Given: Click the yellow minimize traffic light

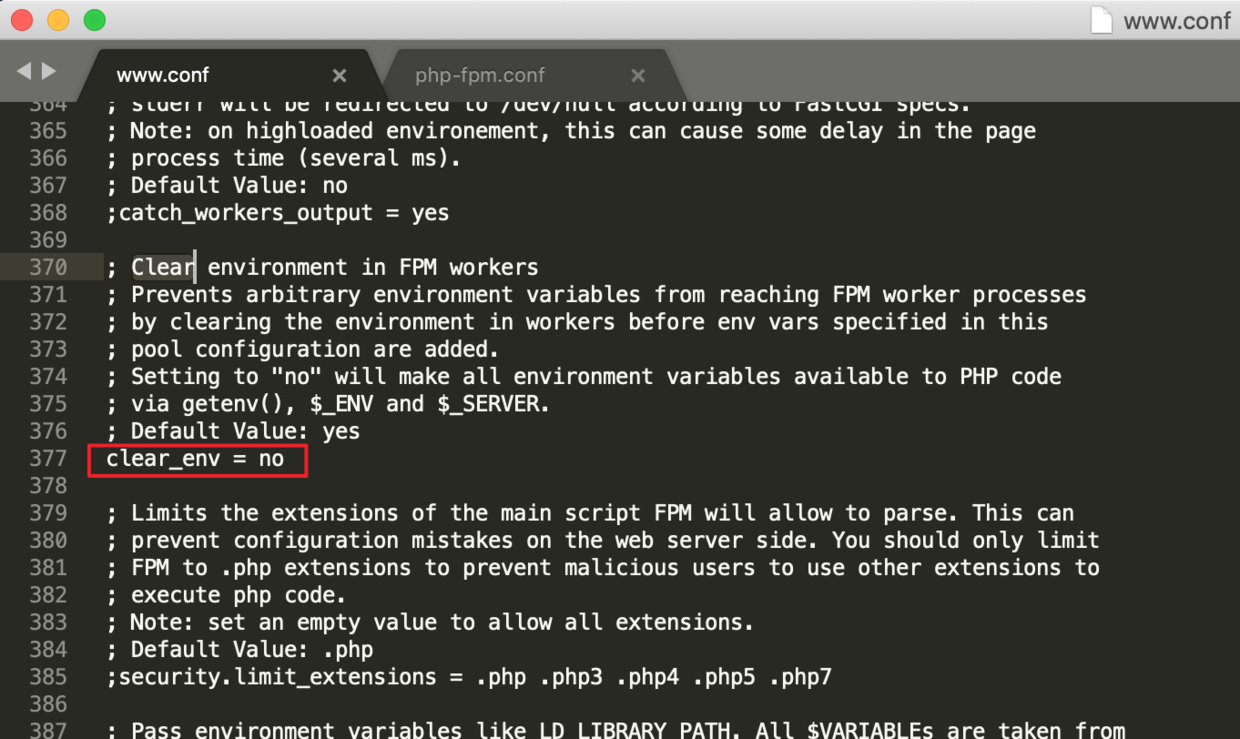Looking at the screenshot, I should click(x=57, y=19).
